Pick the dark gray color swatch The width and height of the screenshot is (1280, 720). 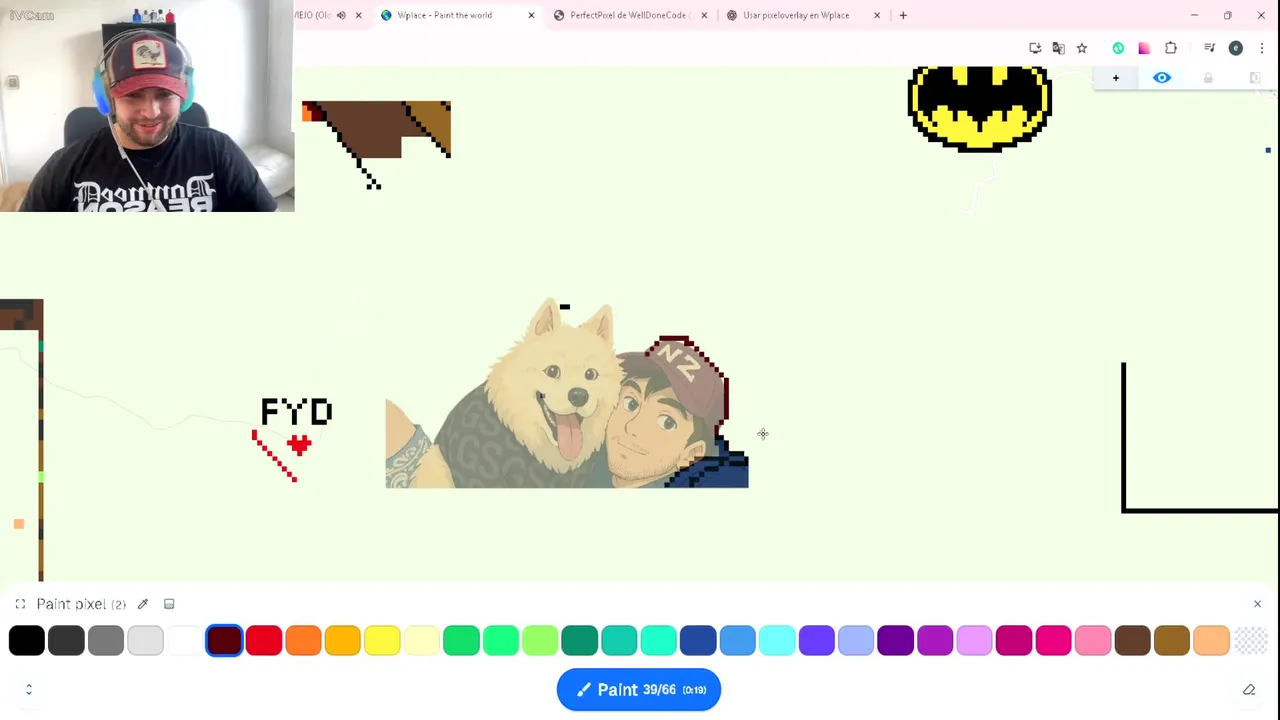click(66, 640)
